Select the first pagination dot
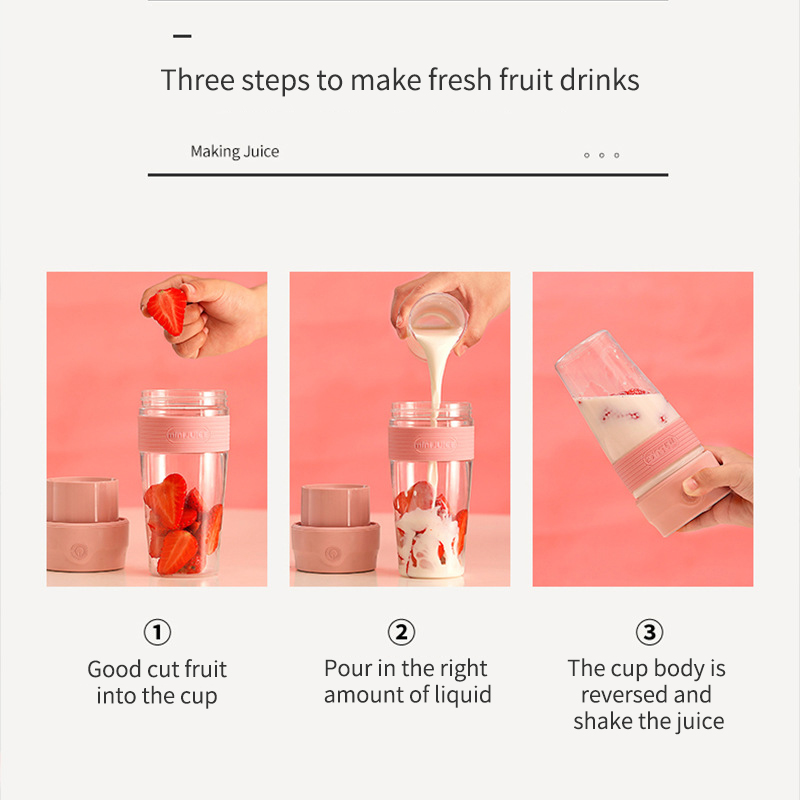 click(587, 155)
